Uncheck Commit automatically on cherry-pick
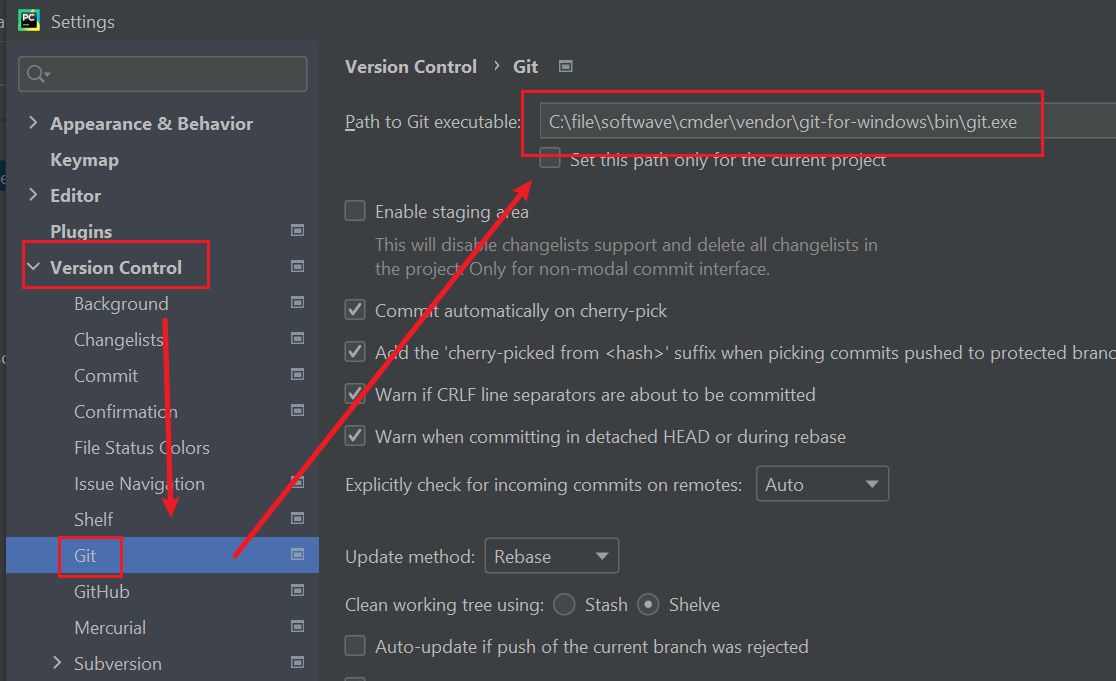 pyautogui.click(x=355, y=310)
